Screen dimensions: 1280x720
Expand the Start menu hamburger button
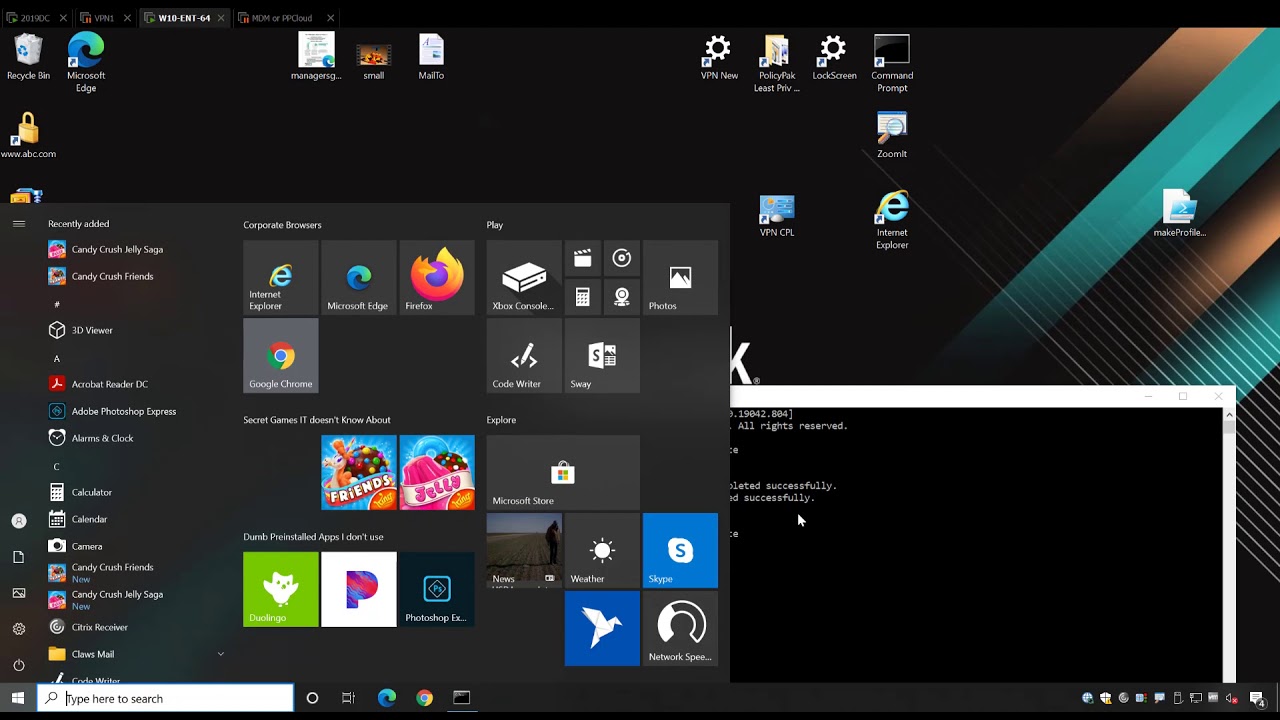[18, 224]
